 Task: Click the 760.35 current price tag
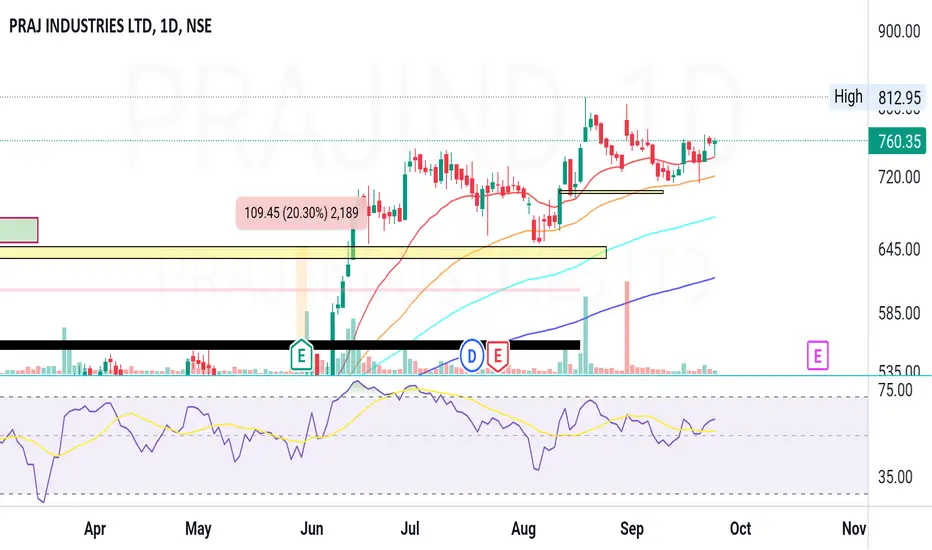click(899, 141)
